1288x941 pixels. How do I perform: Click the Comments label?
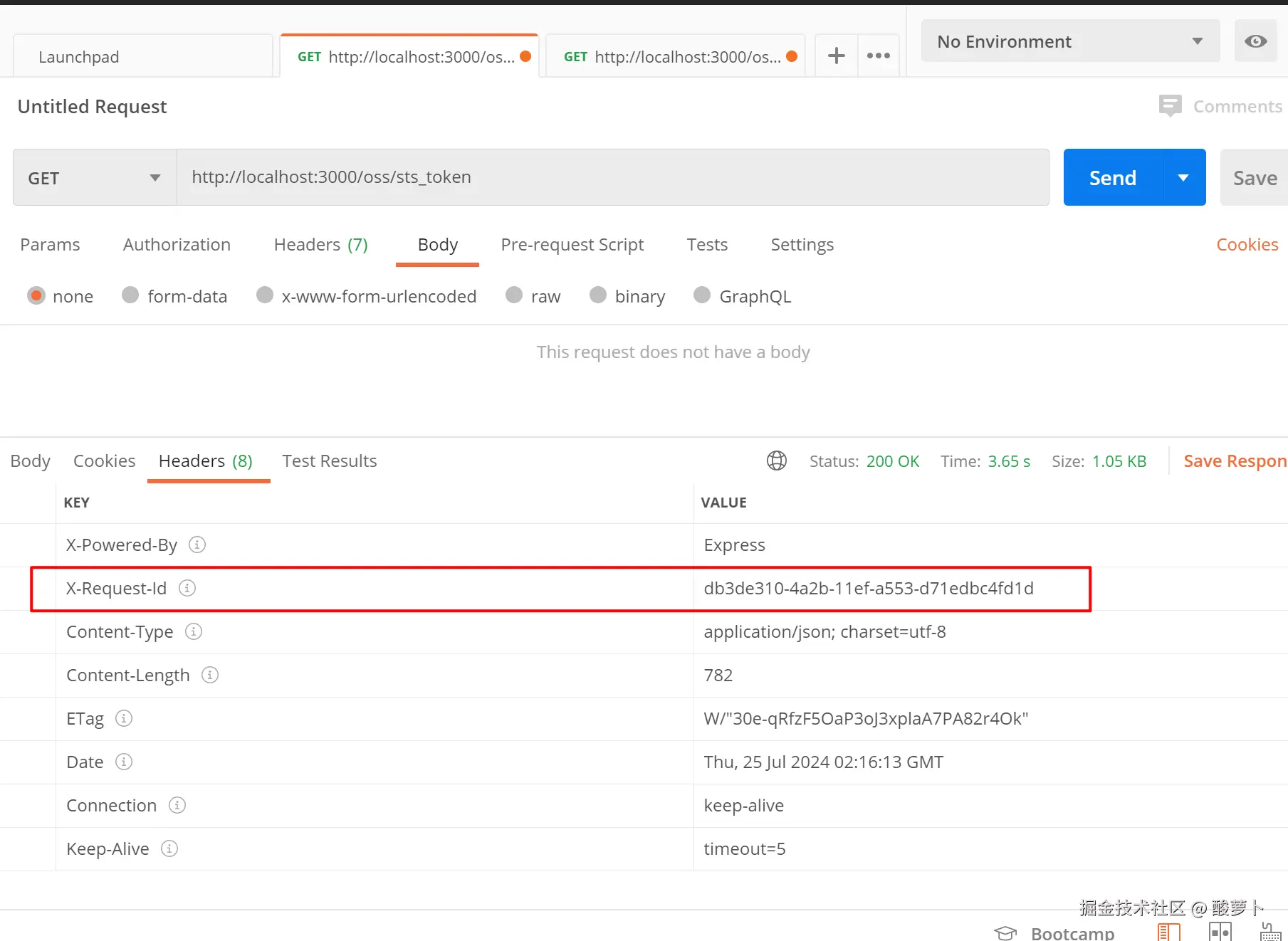click(x=1237, y=107)
